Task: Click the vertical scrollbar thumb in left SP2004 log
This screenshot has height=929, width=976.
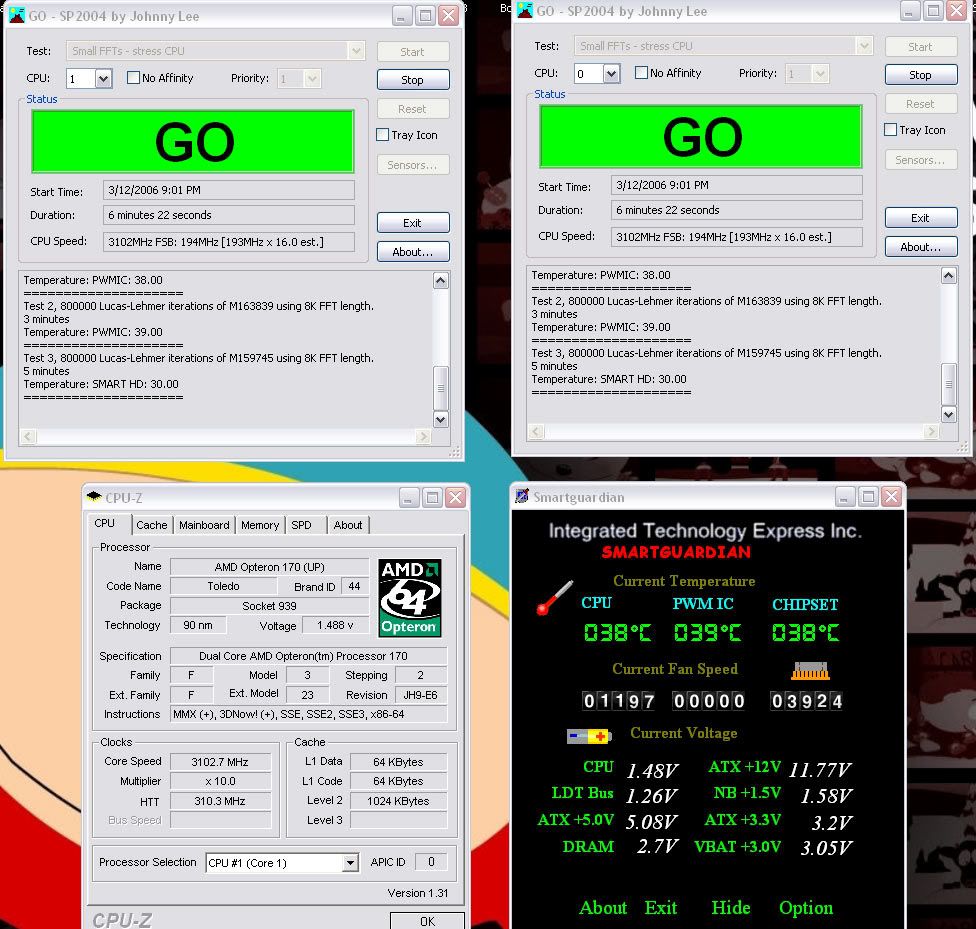Action: pyautogui.click(x=440, y=387)
